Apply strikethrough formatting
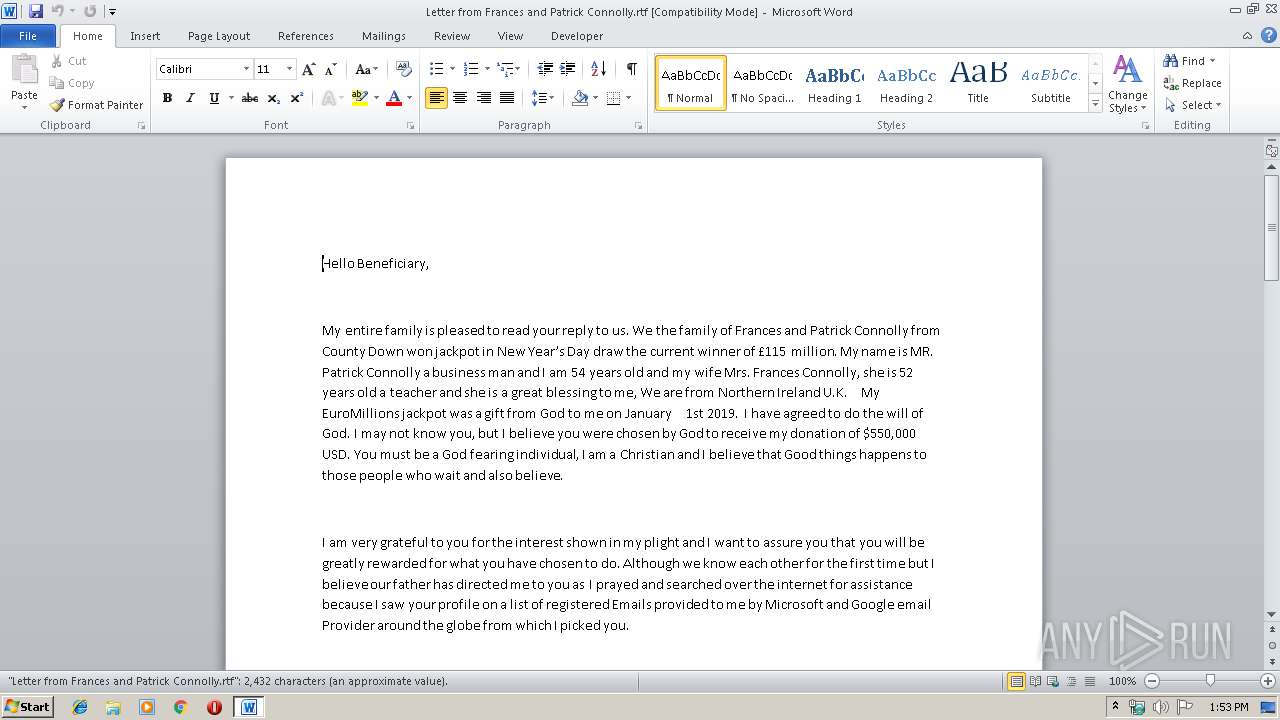1280x720 pixels. 250,98
